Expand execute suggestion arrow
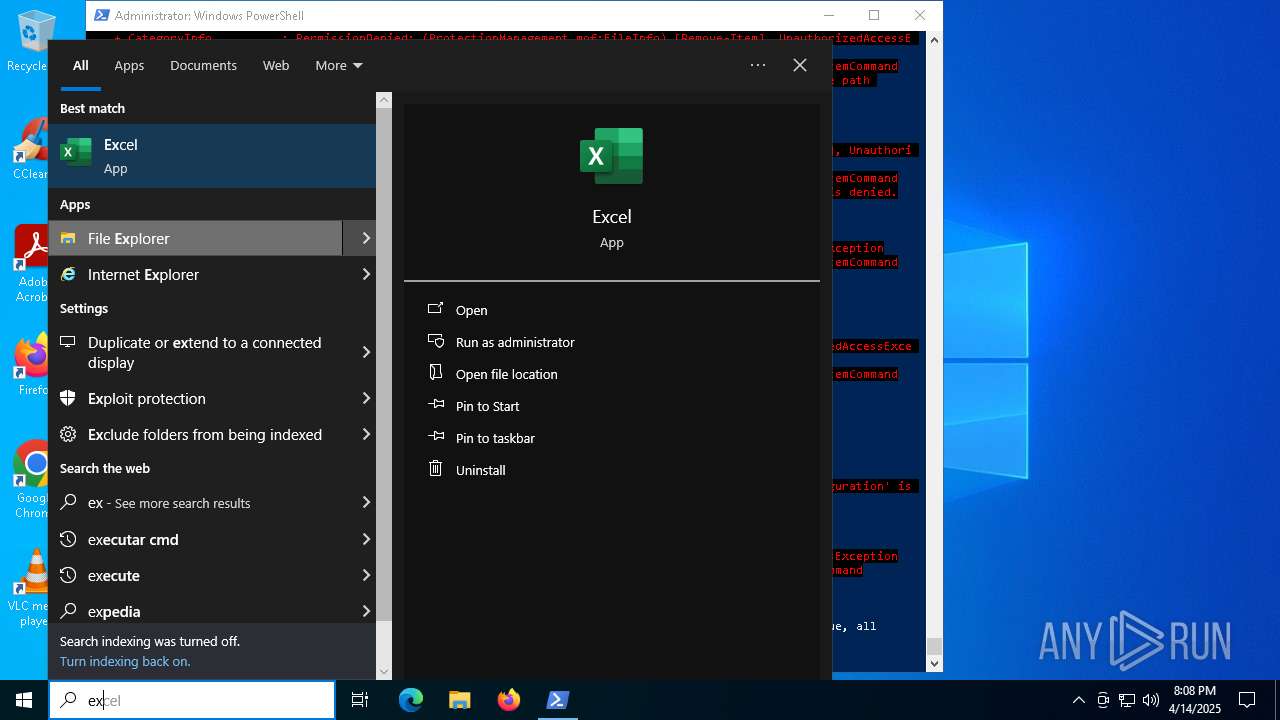The height and width of the screenshot is (720, 1280). coord(365,575)
